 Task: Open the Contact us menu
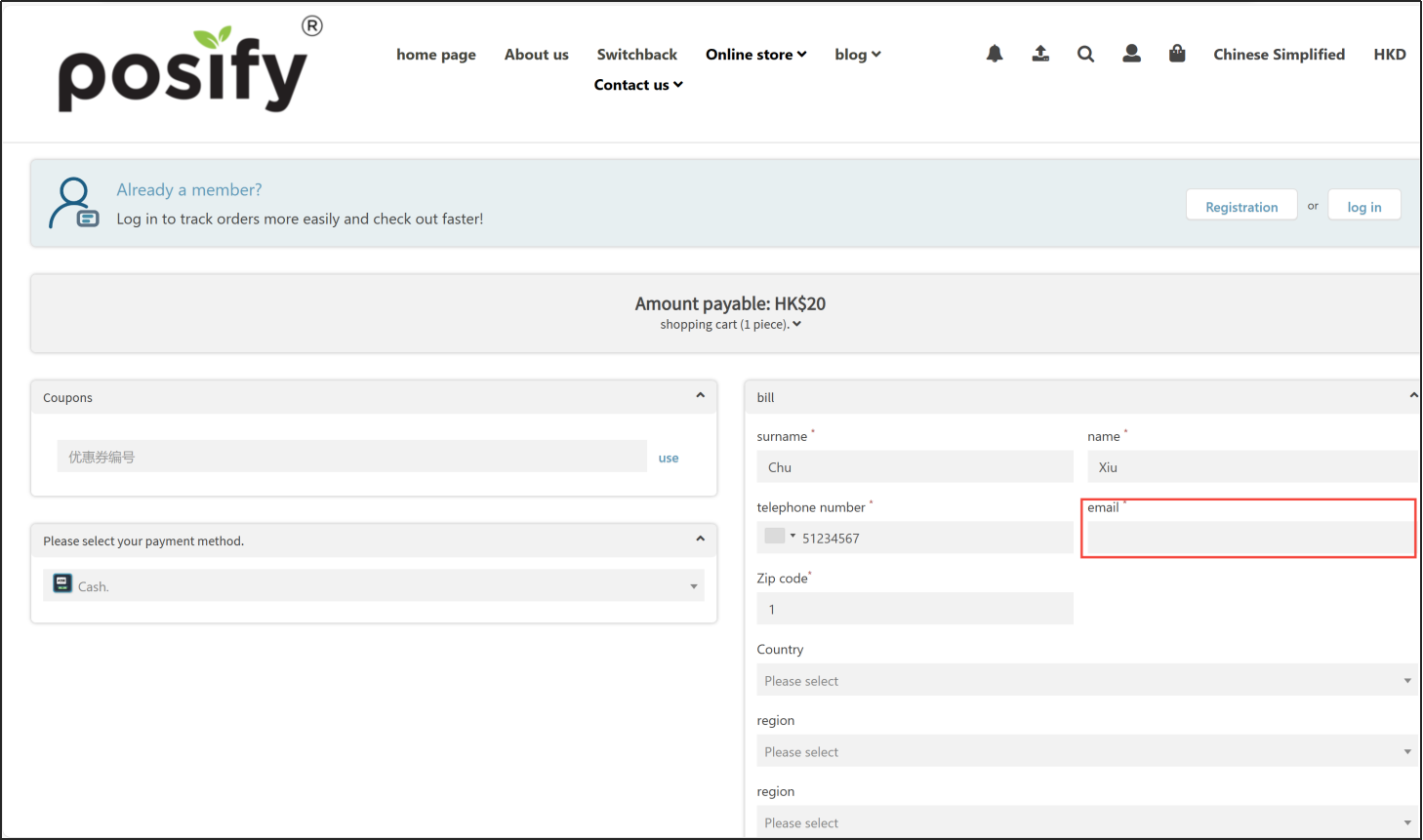638,85
